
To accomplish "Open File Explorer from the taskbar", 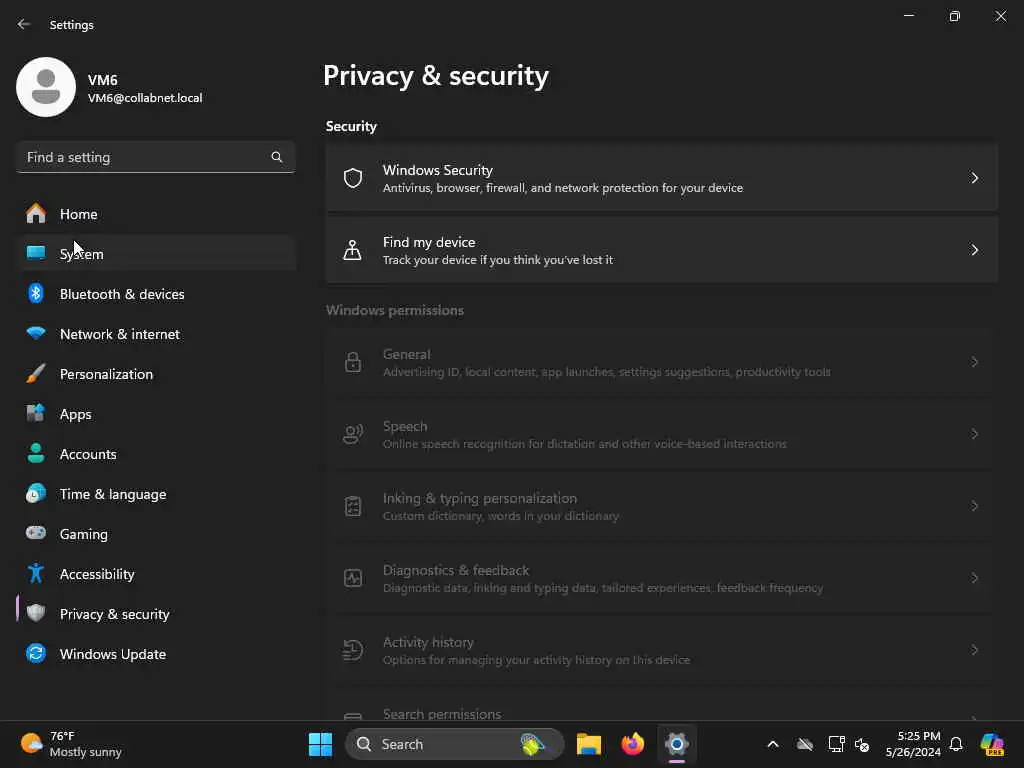I will click(588, 744).
